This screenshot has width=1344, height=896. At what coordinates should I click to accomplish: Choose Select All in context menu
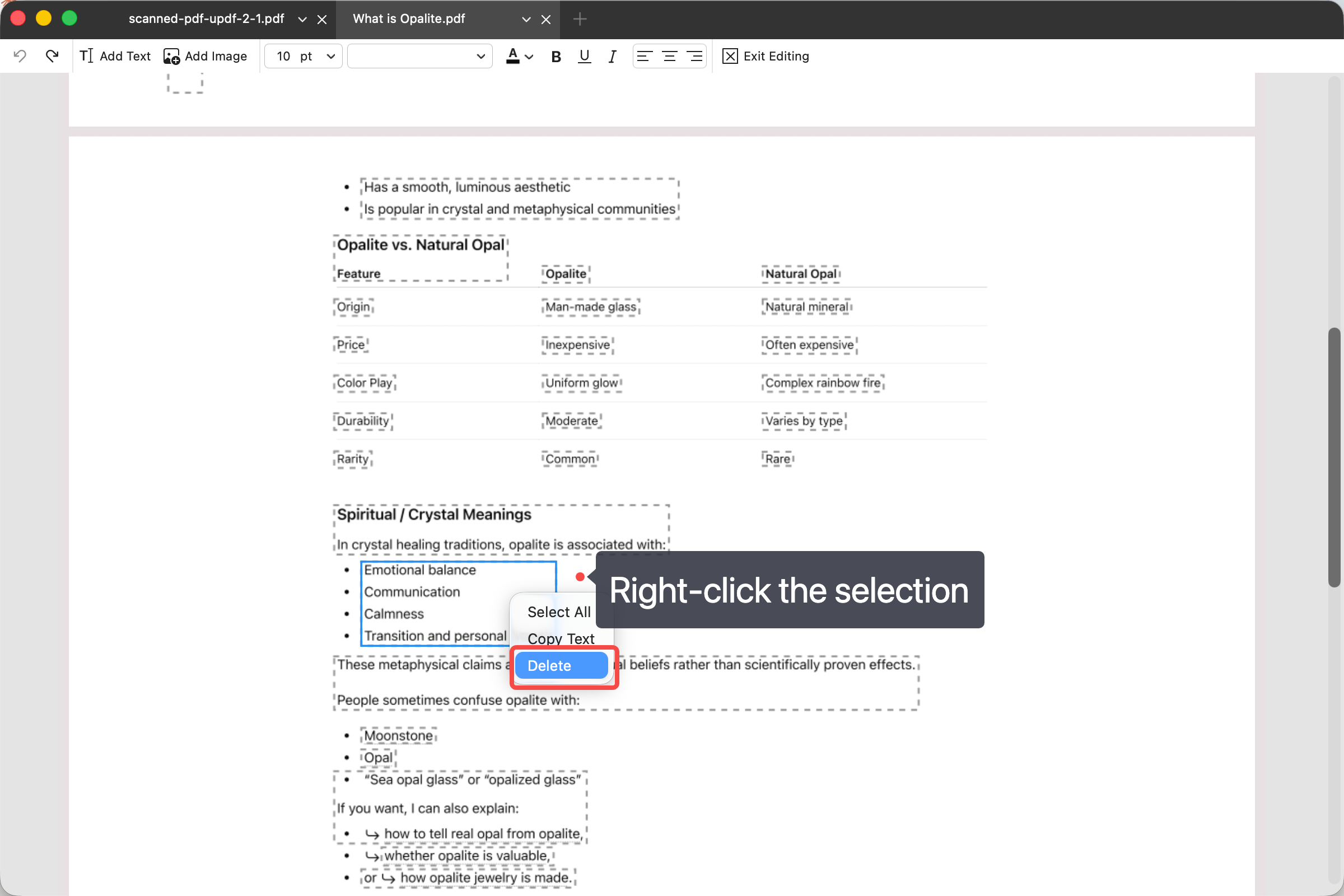point(559,612)
